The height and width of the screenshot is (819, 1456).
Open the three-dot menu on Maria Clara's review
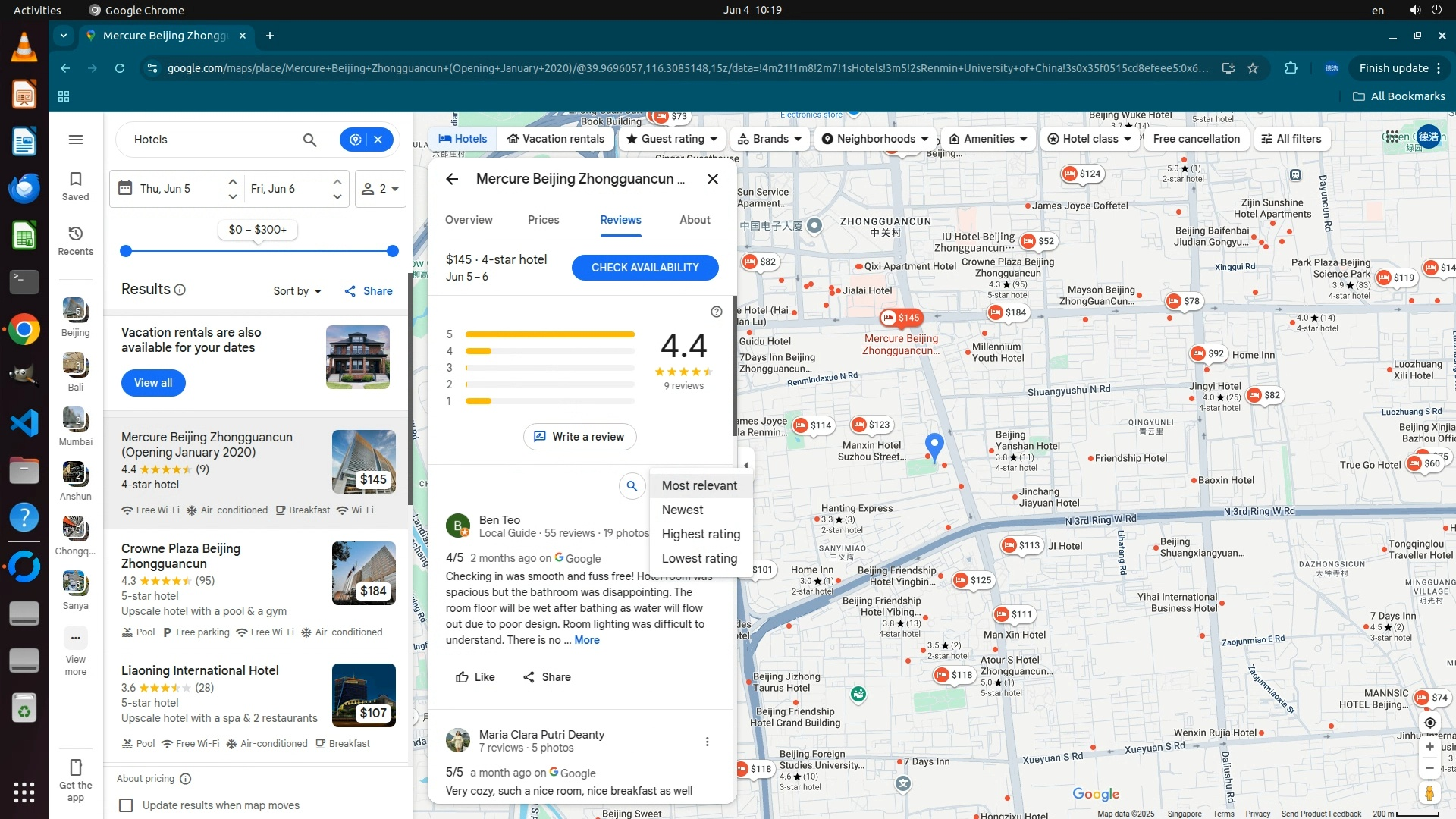pos(707,742)
